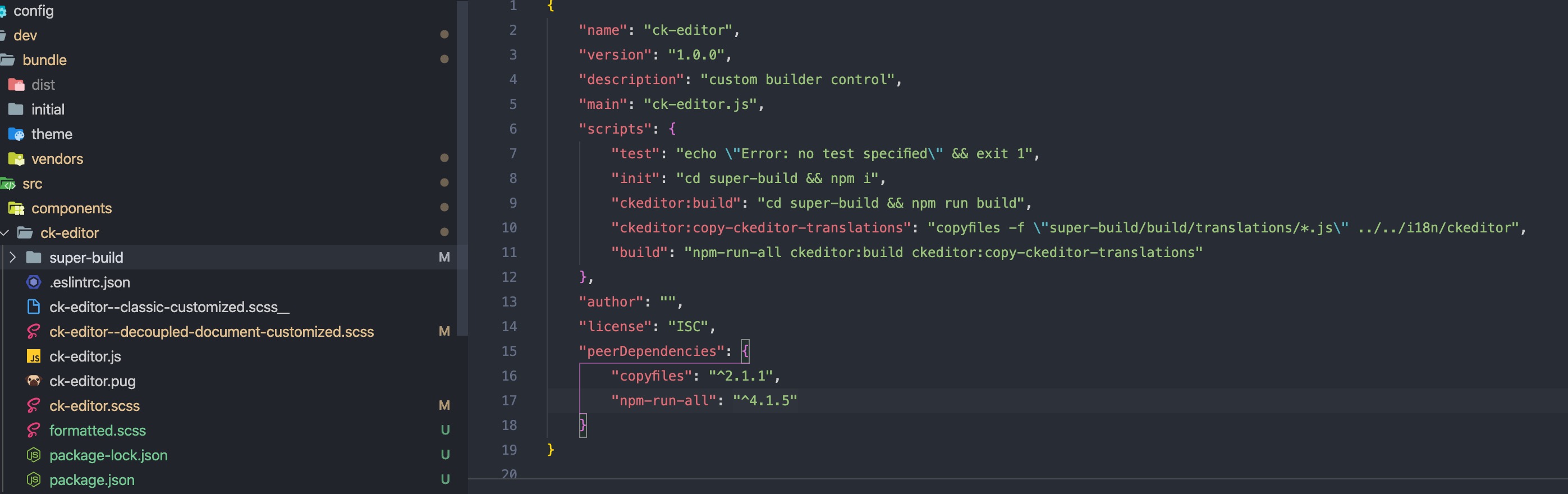Click the super-build folder icon
The width and height of the screenshot is (1568, 494).
tap(34, 258)
